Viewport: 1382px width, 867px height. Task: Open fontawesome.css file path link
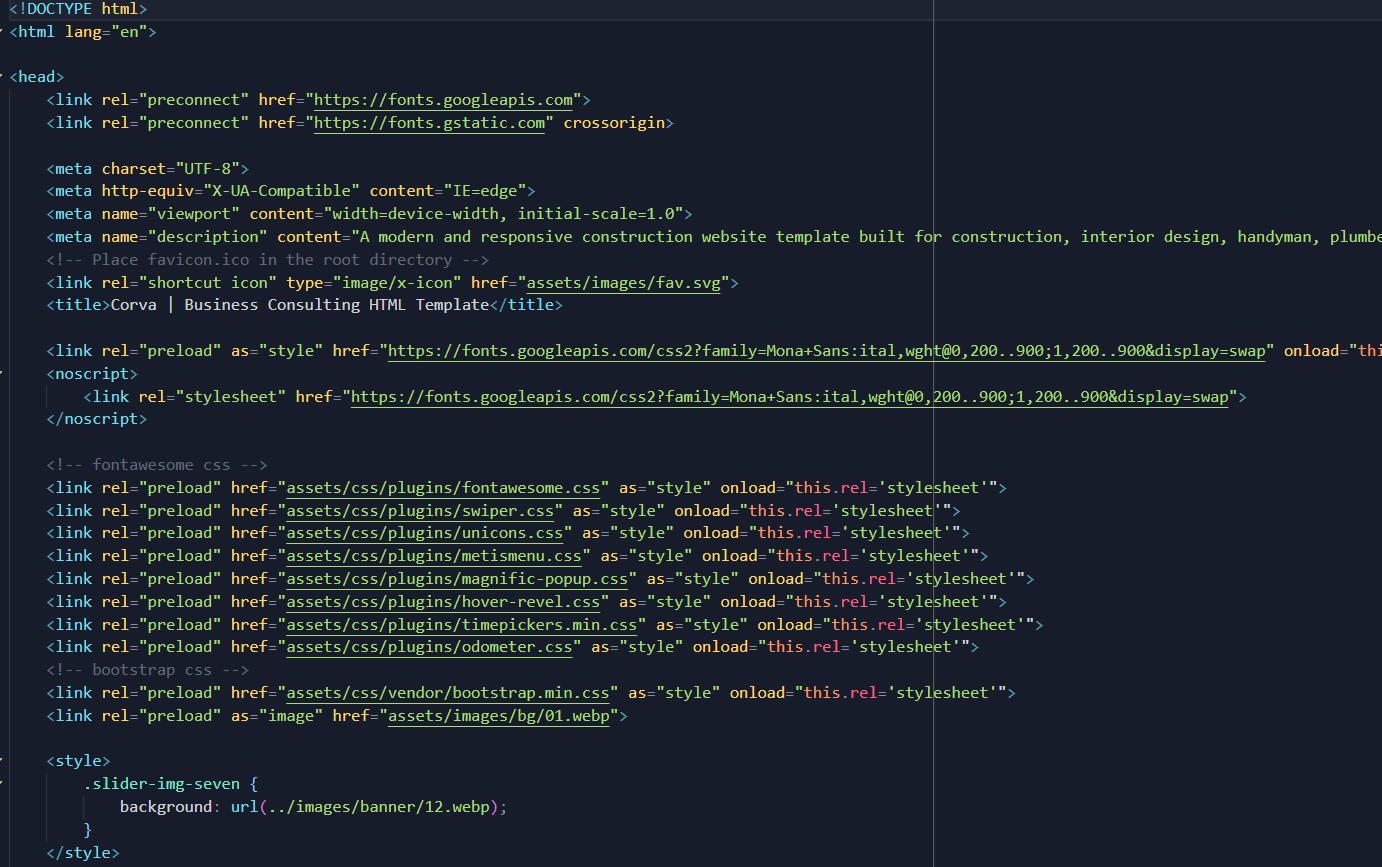tap(444, 488)
